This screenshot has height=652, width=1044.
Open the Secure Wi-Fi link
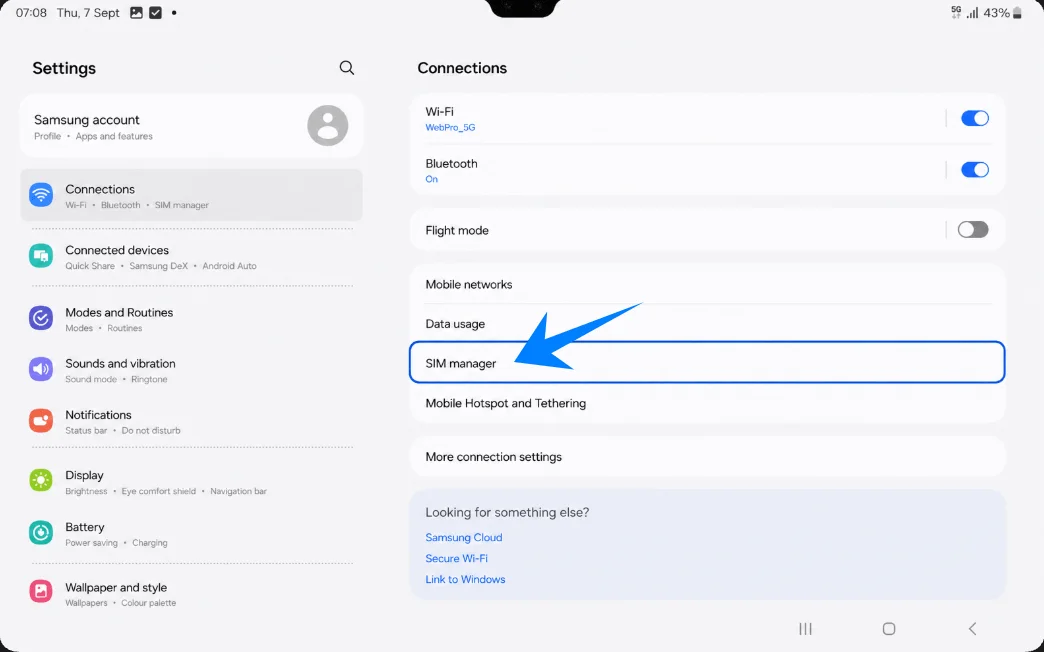click(x=456, y=558)
